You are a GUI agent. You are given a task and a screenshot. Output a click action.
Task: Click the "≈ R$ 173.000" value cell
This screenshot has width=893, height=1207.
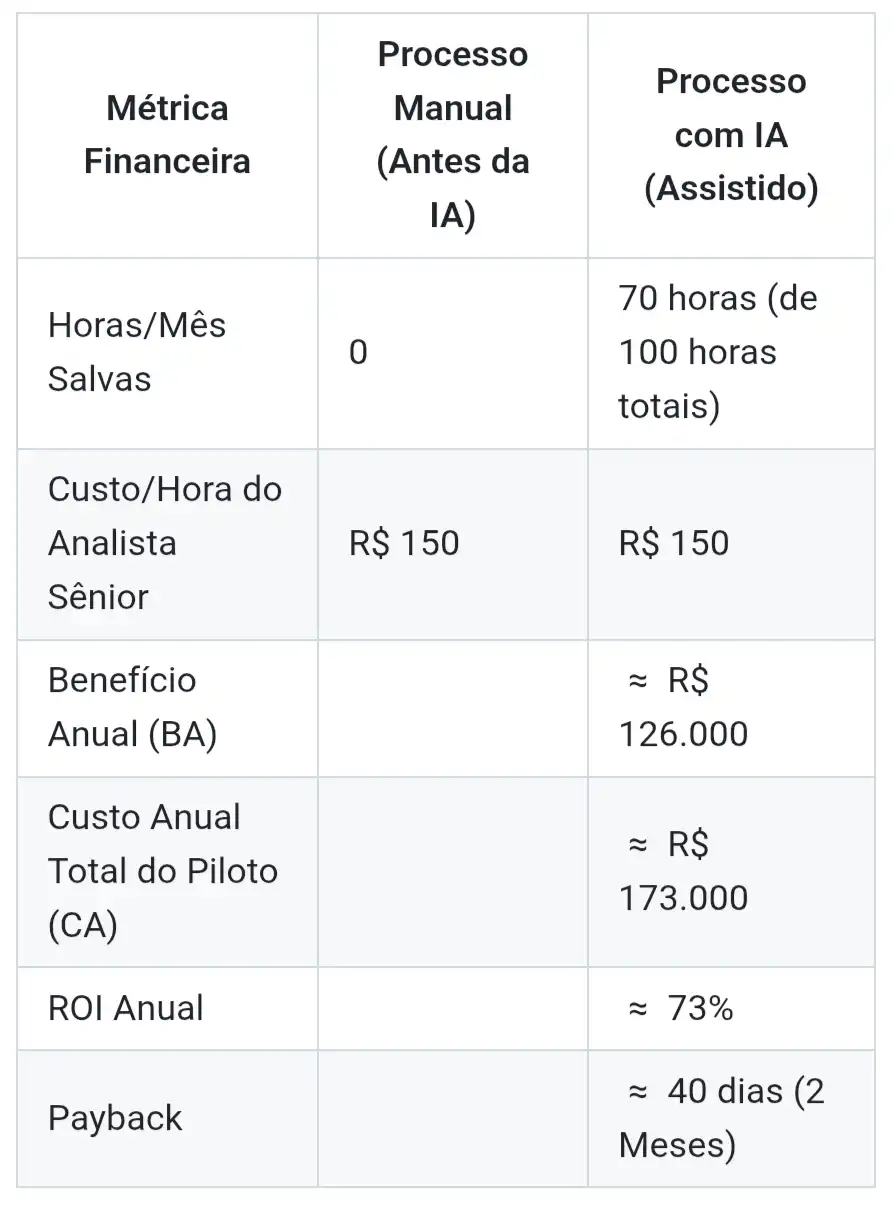coord(683,871)
